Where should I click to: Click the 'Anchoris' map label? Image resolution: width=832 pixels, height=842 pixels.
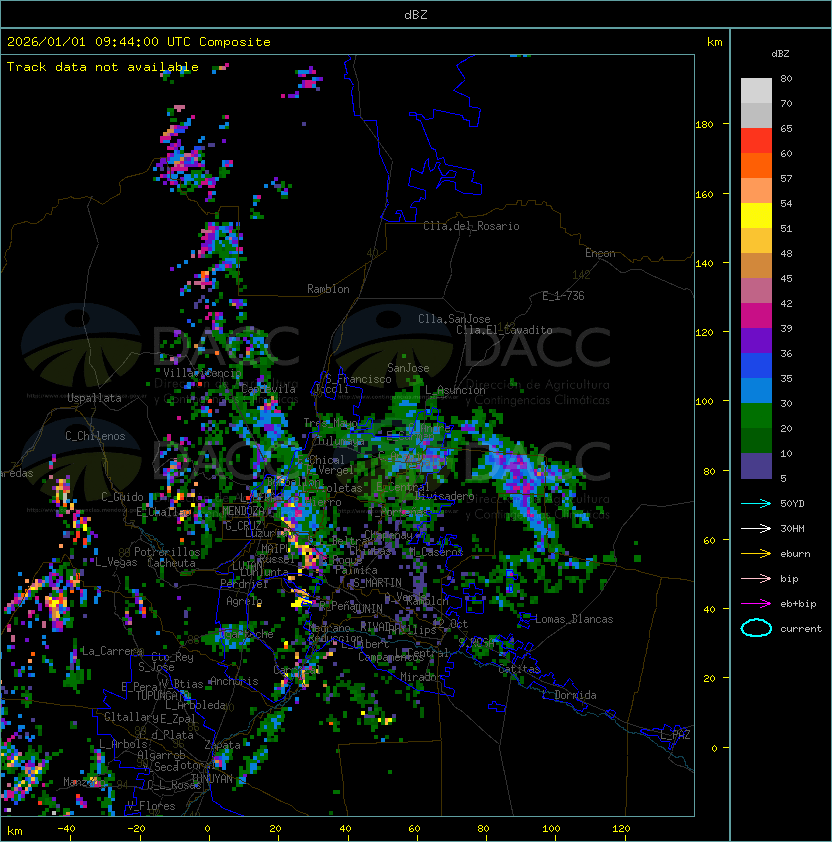234,681
